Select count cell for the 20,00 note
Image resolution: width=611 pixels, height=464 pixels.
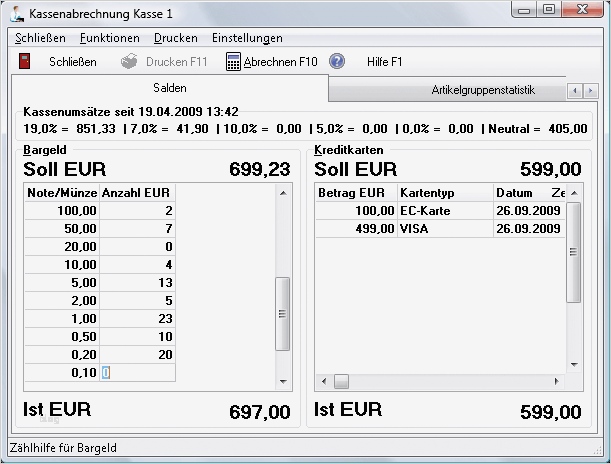click(137, 247)
